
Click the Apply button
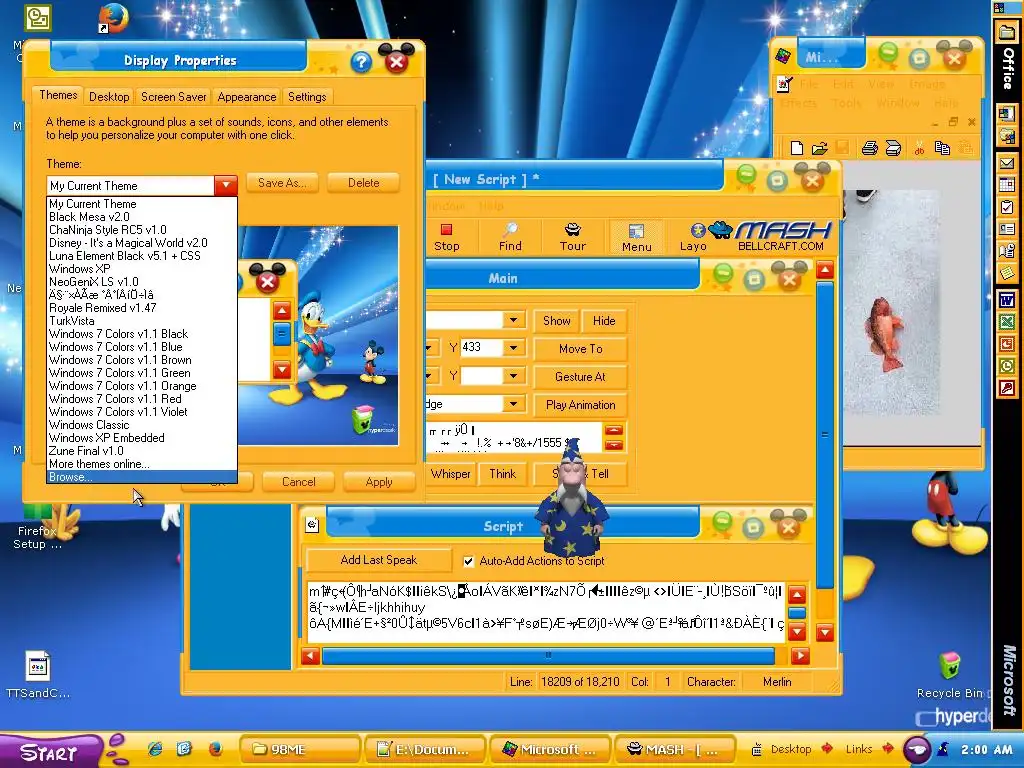[379, 482]
